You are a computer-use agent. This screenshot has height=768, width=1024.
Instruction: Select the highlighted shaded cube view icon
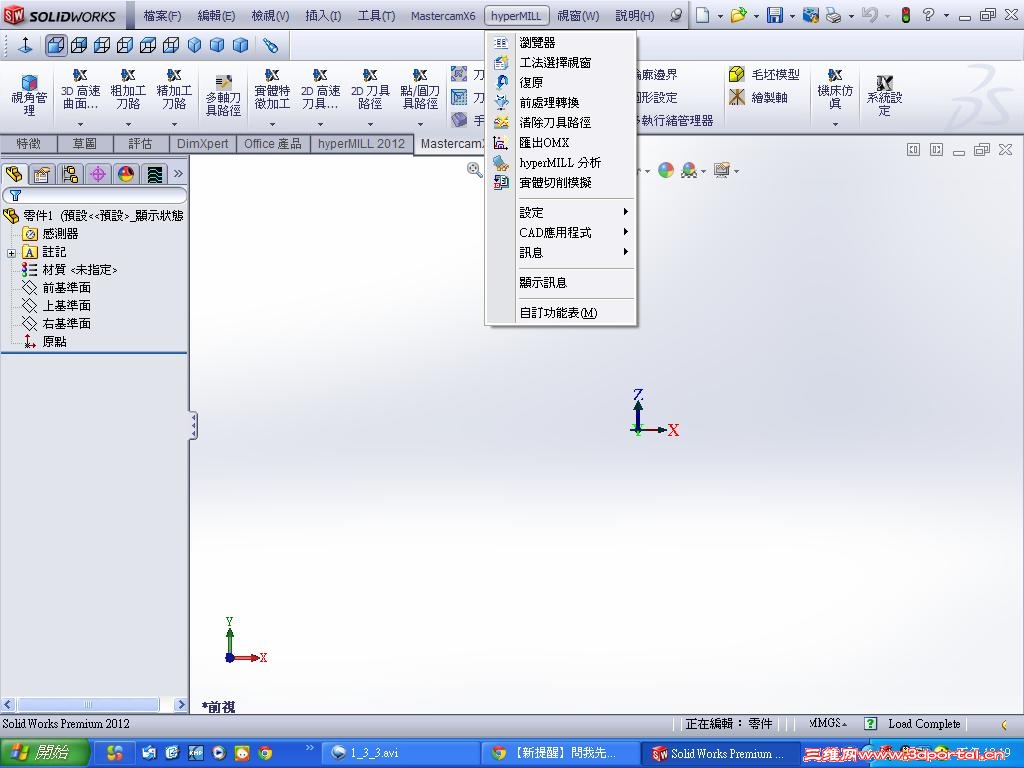[56, 45]
